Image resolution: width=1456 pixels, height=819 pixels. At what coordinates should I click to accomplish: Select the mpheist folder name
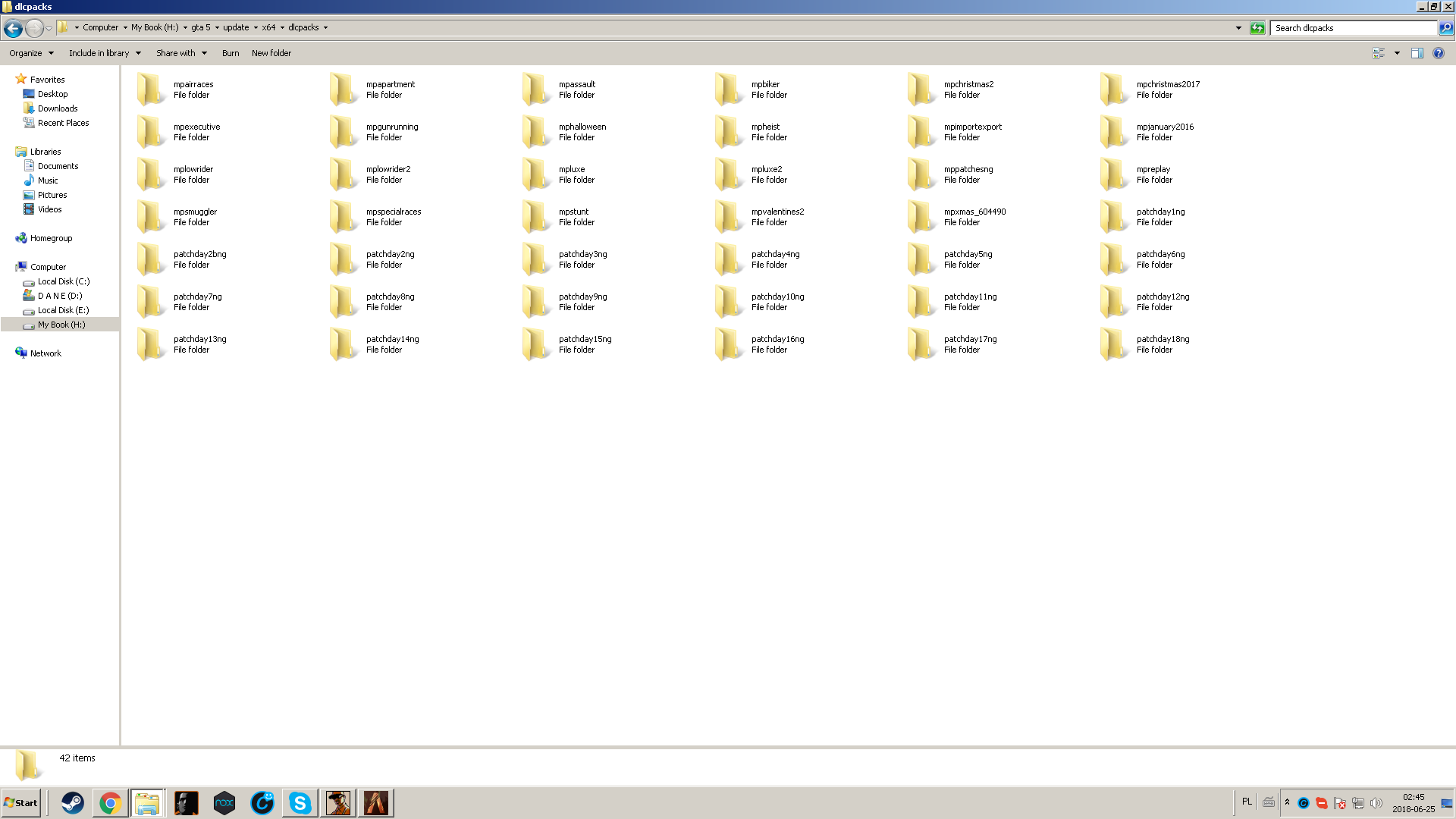765,127
